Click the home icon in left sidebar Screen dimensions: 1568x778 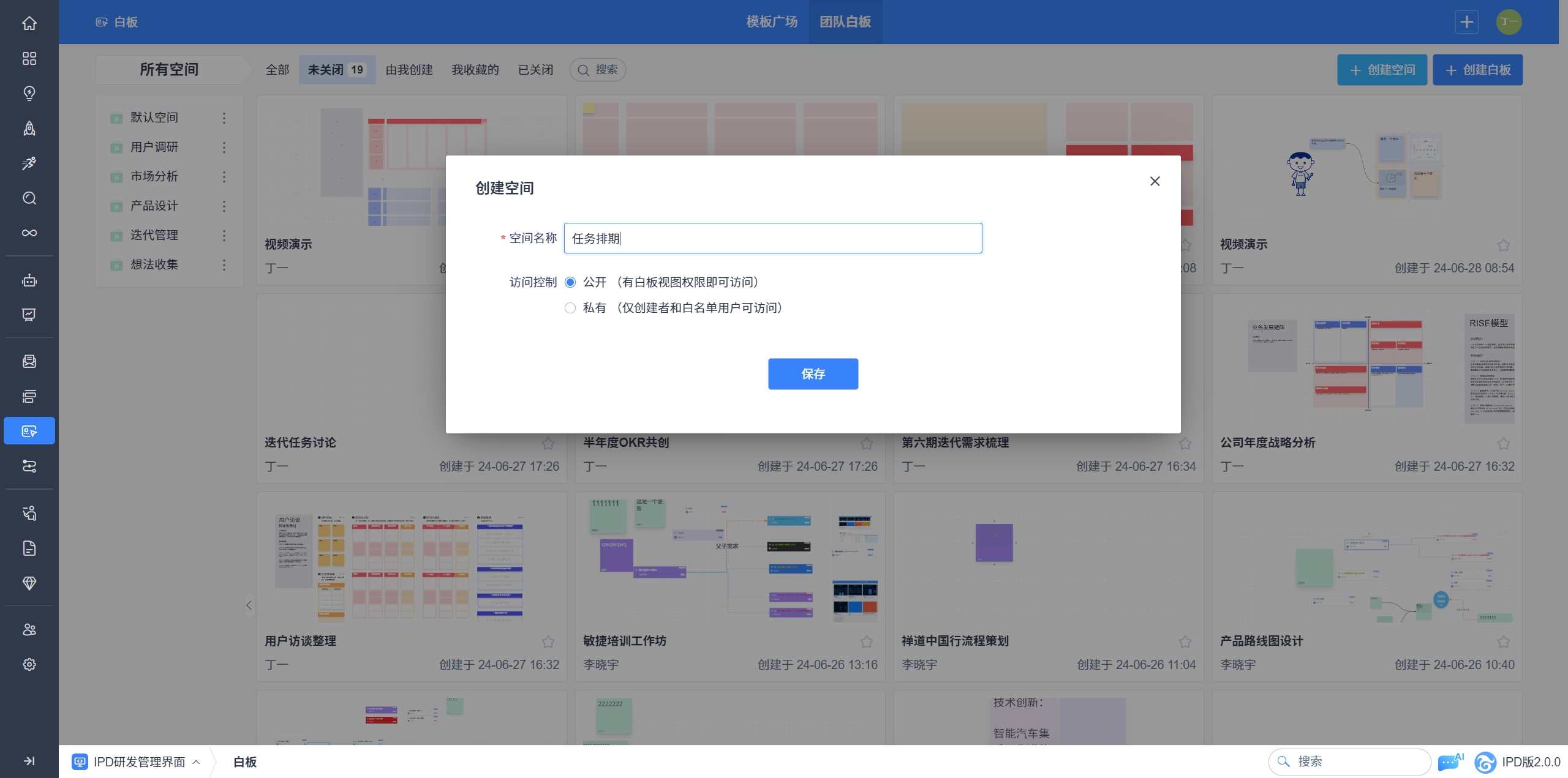(29, 23)
